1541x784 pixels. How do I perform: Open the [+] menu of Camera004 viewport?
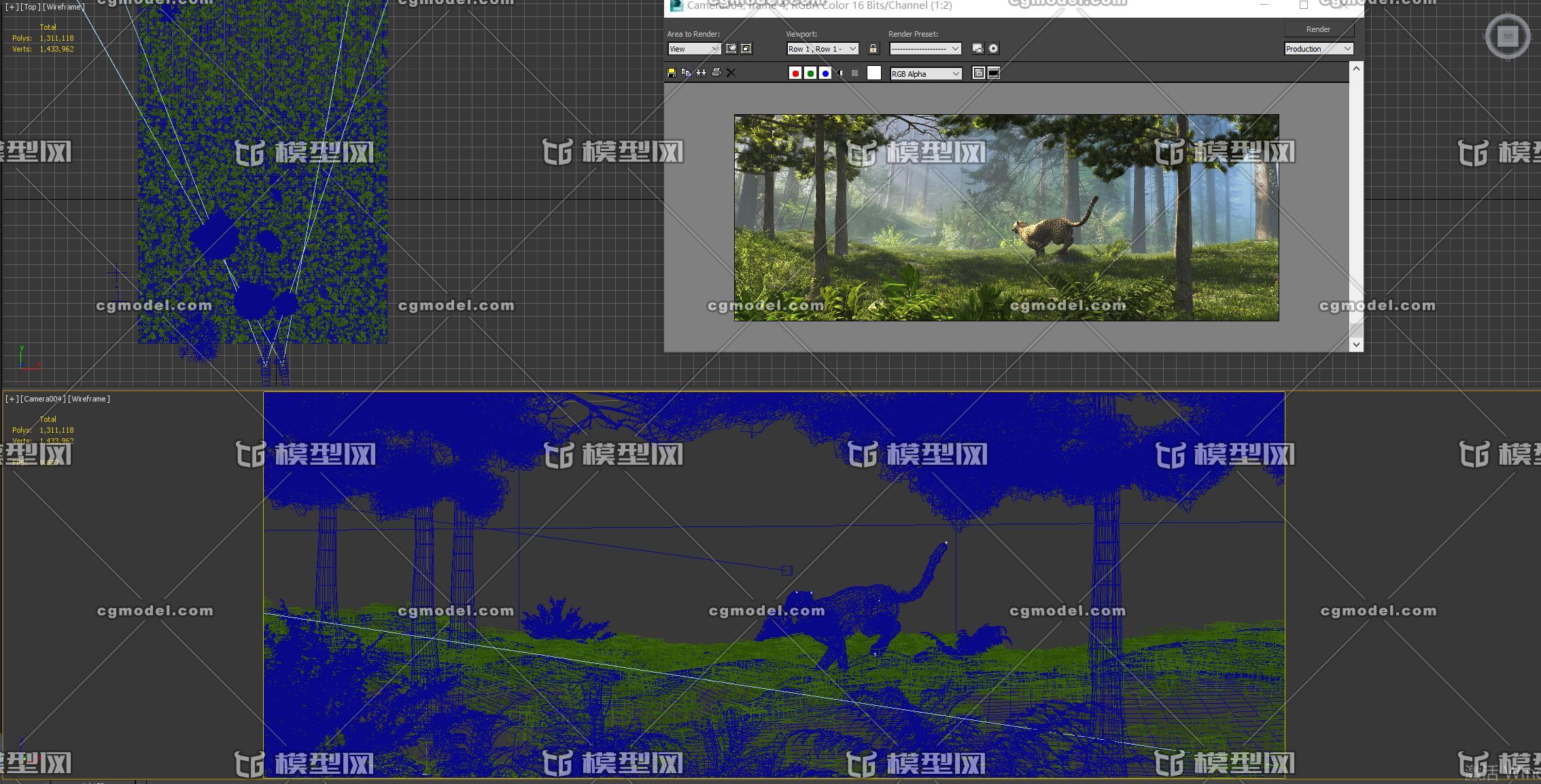(12, 399)
